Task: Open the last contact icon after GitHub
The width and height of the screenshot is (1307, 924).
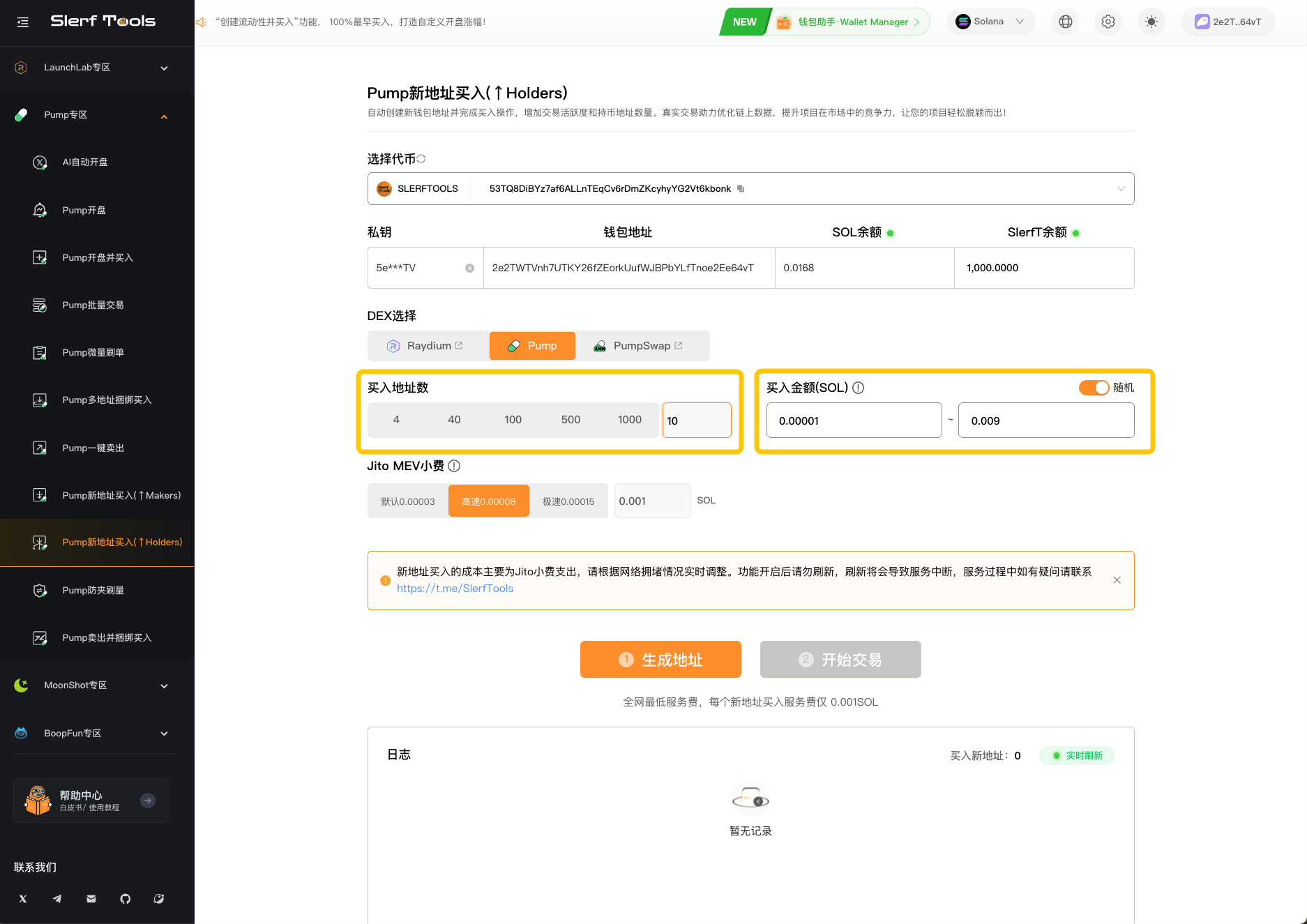Action: 159,899
